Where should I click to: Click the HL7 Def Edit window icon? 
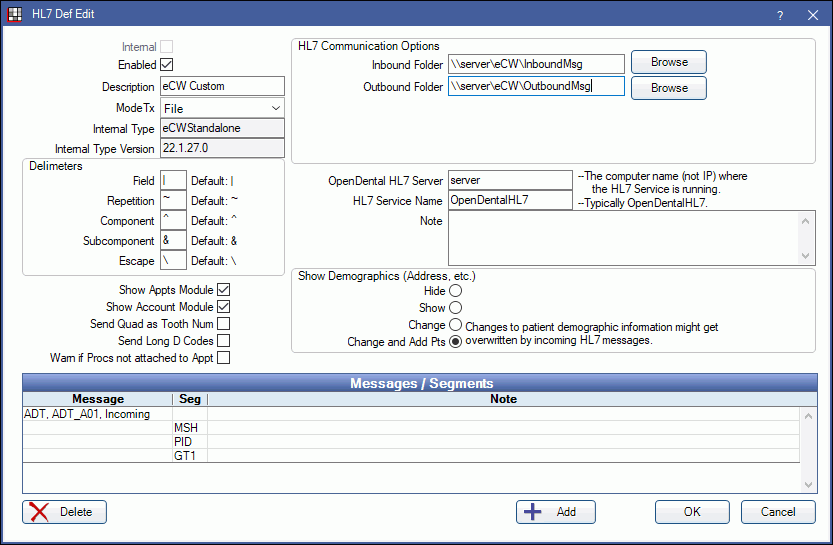tap(16, 15)
